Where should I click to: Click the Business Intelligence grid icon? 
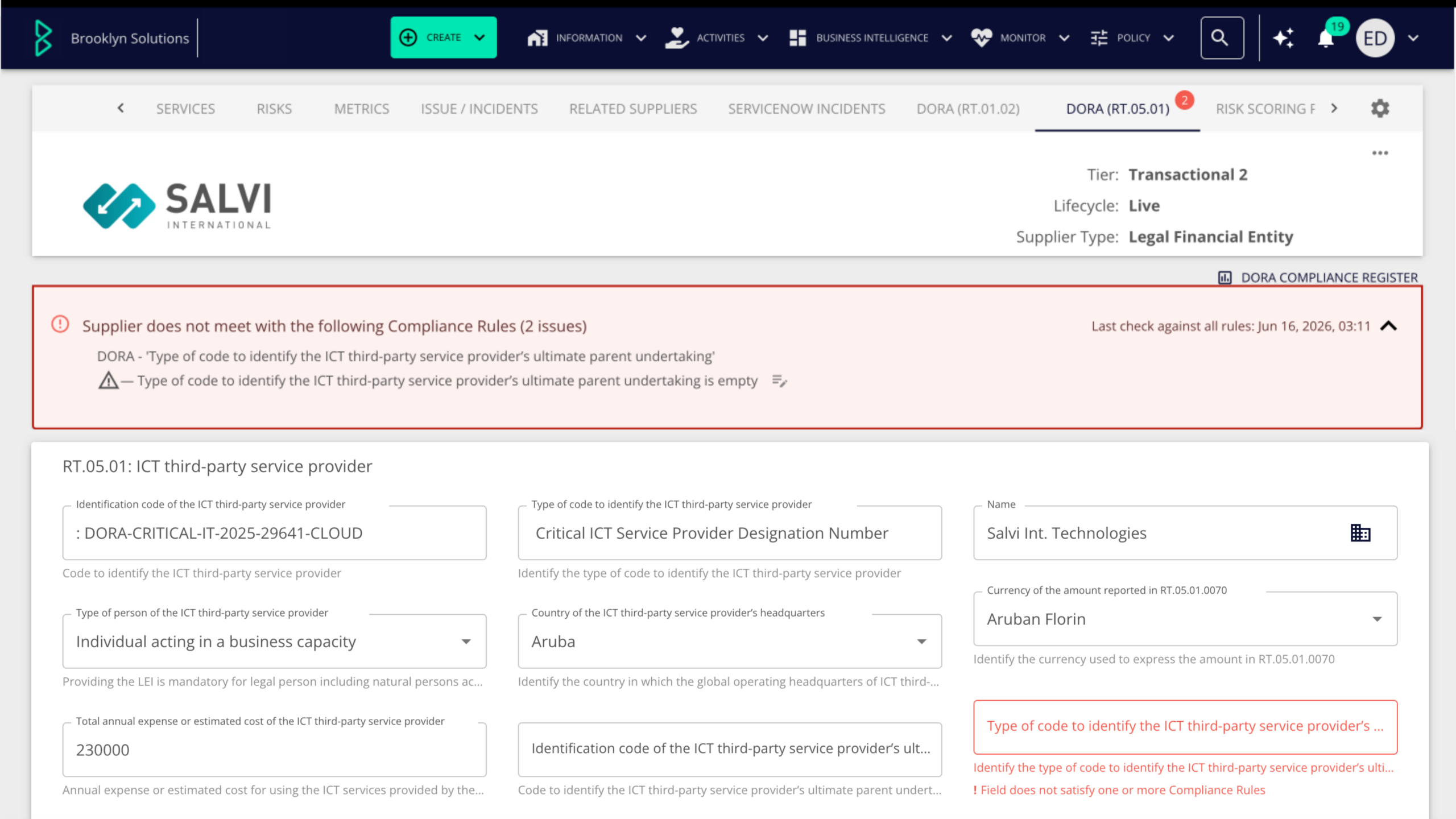pyautogui.click(x=797, y=38)
